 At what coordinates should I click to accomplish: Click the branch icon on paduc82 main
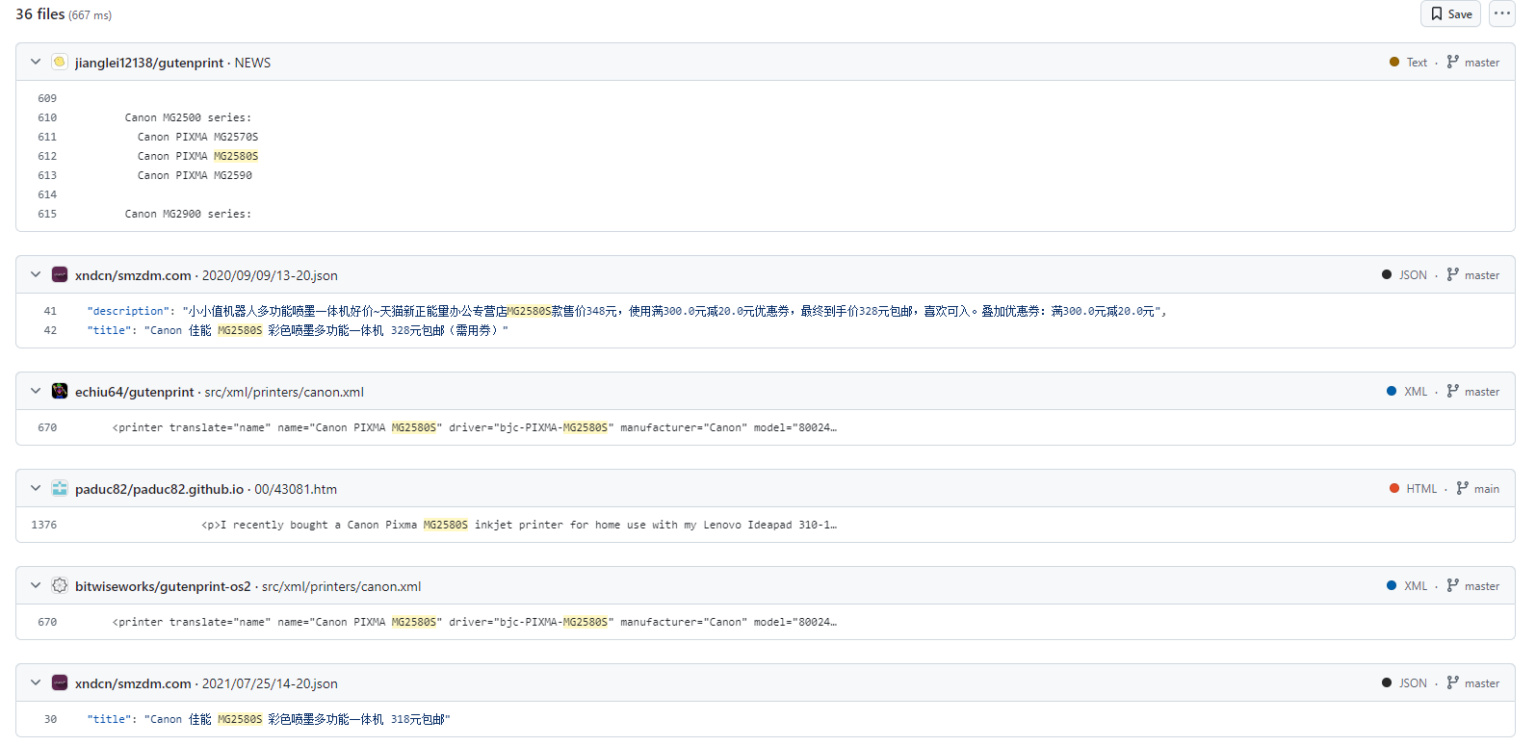[1462, 489]
